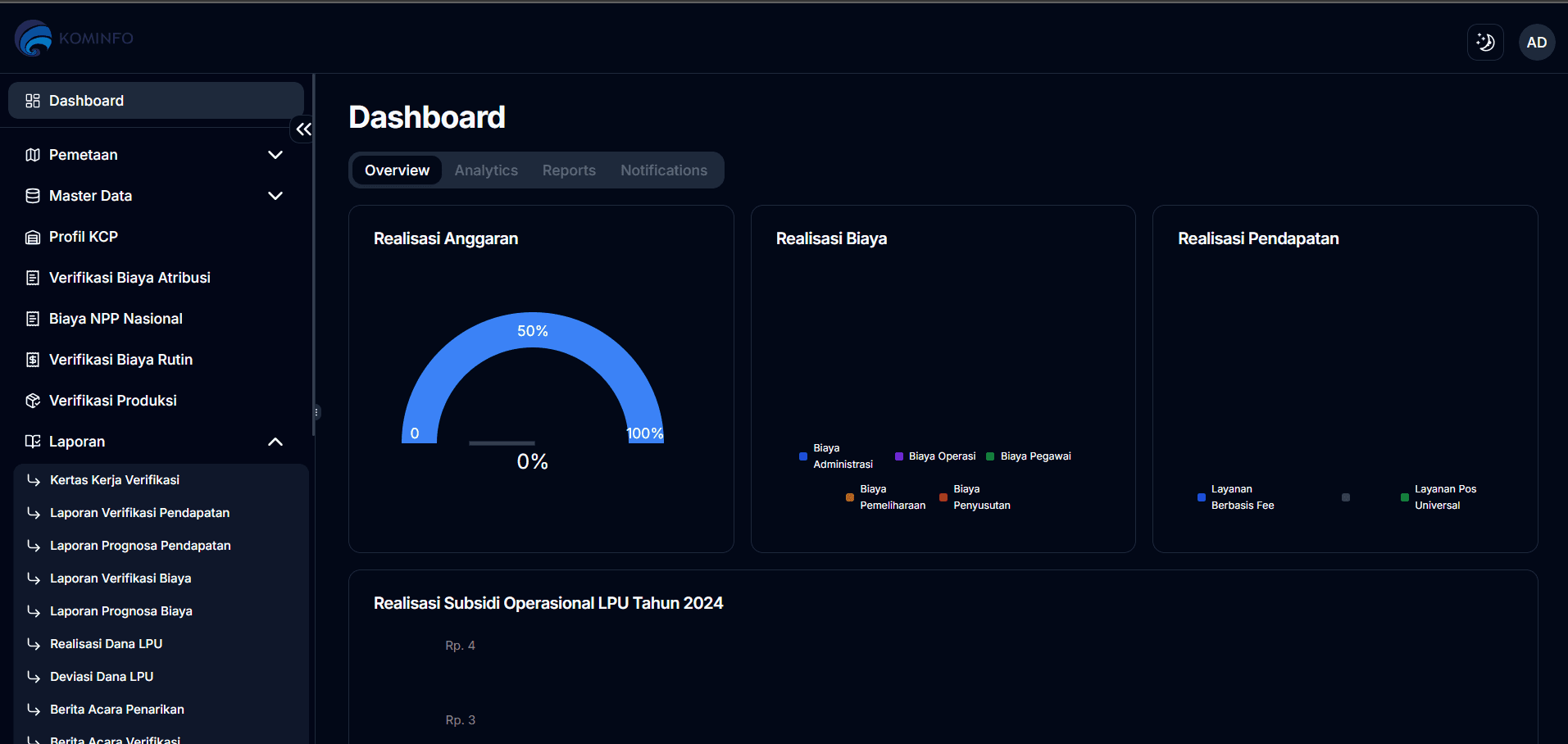The width and height of the screenshot is (1568, 744).
Task: Click the Verifikasi Biaya Rutin receipt icon
Action: [33, 360]
